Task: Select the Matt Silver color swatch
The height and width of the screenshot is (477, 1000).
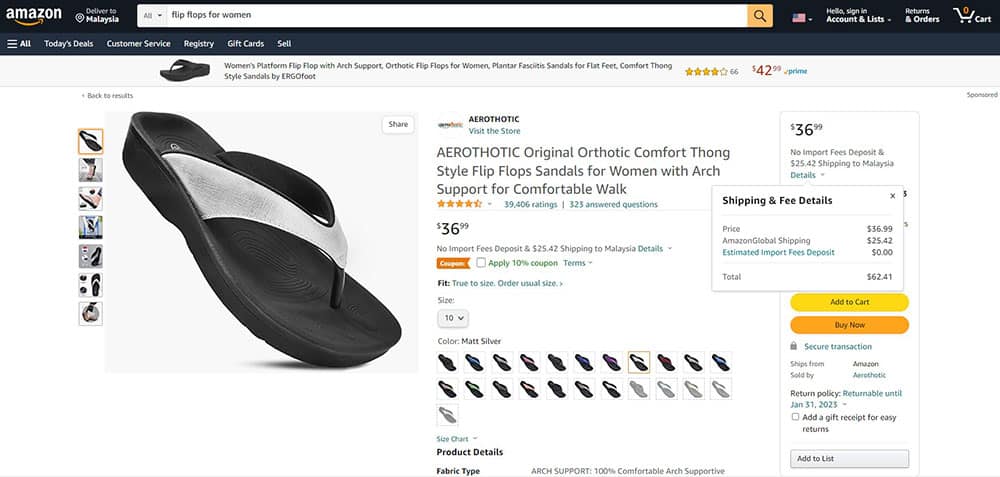Action: point(638,361)
